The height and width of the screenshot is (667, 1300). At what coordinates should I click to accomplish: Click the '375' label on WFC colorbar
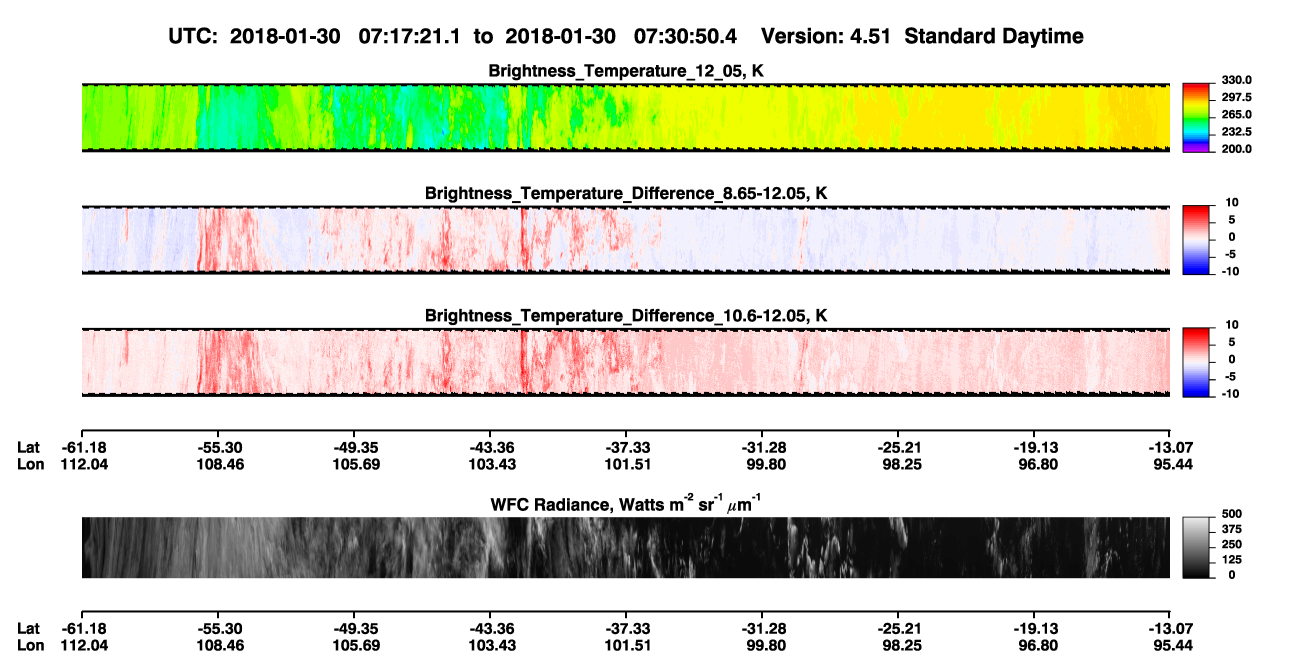[1231, 529]
